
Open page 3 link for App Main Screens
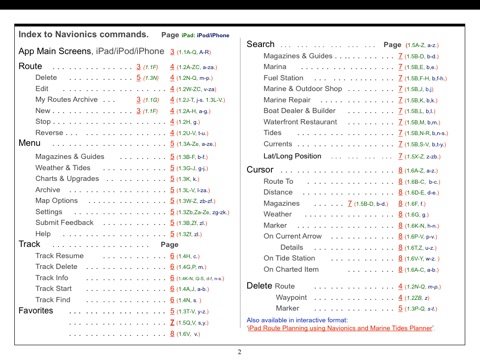tap(172, 52)
